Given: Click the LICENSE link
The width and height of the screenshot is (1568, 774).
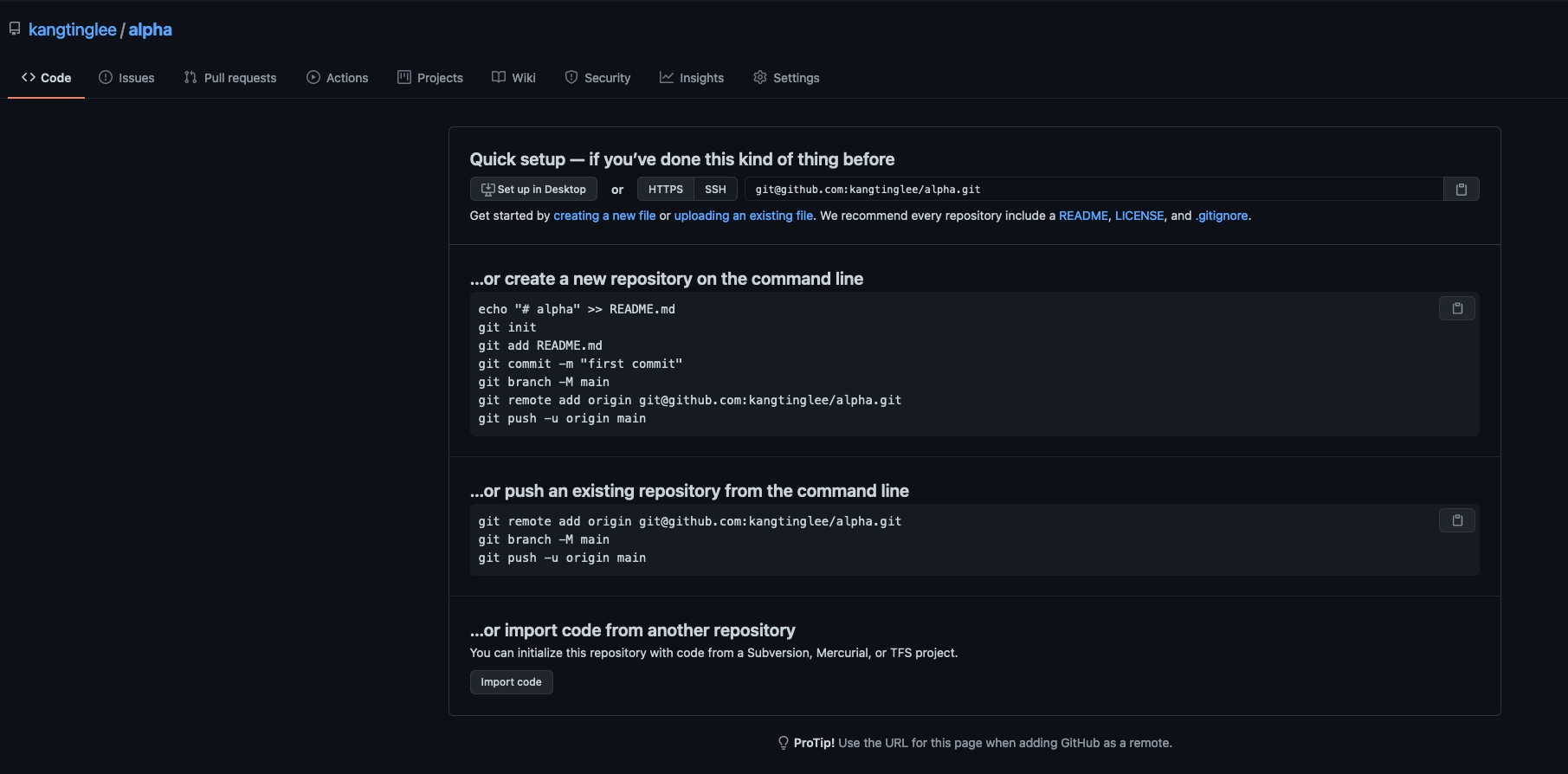Looking at the screenshot, I should [1139, 216].
